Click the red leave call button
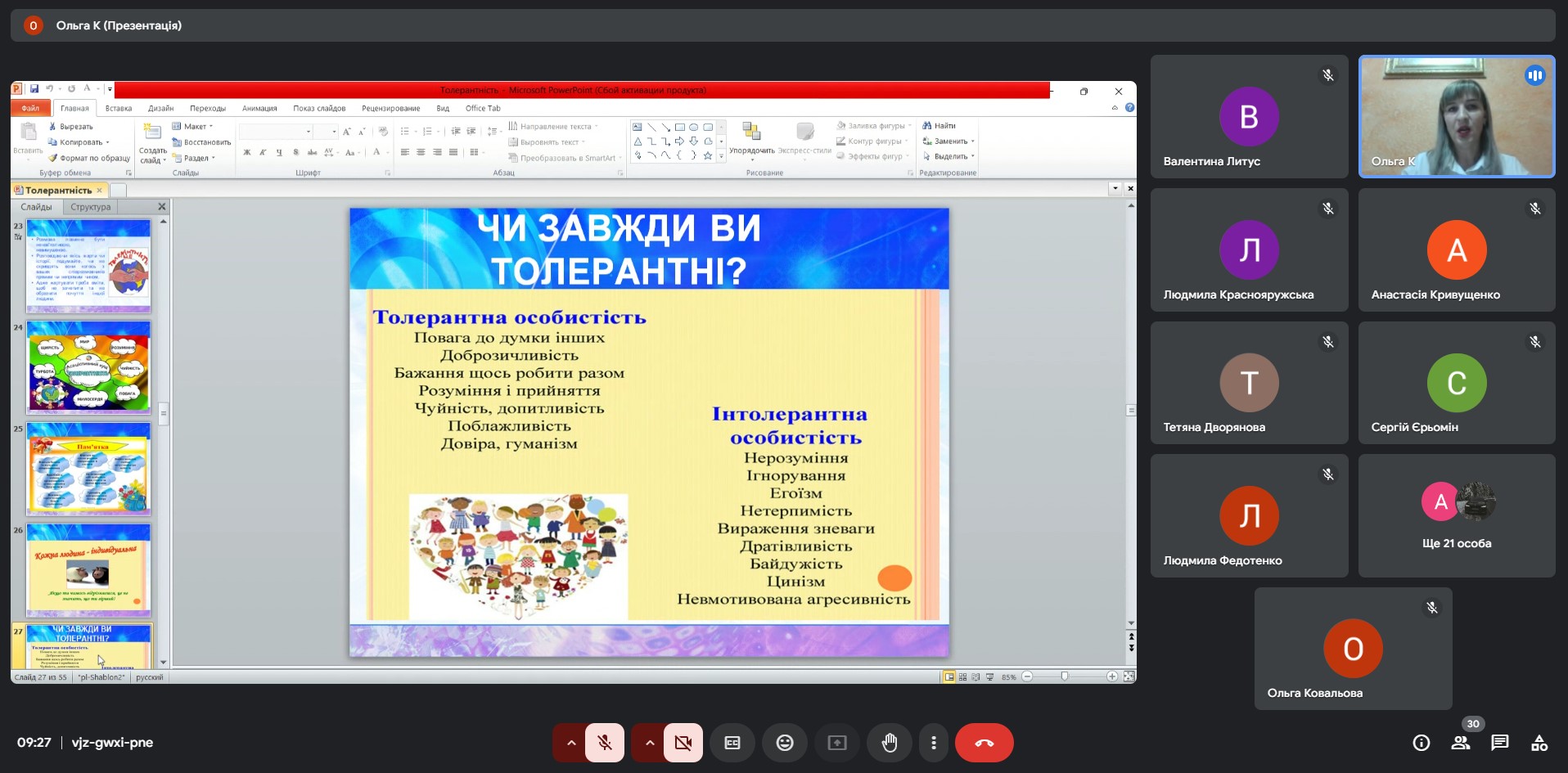Viewport: 1568px width, 773px height. [x=984, y=743]
